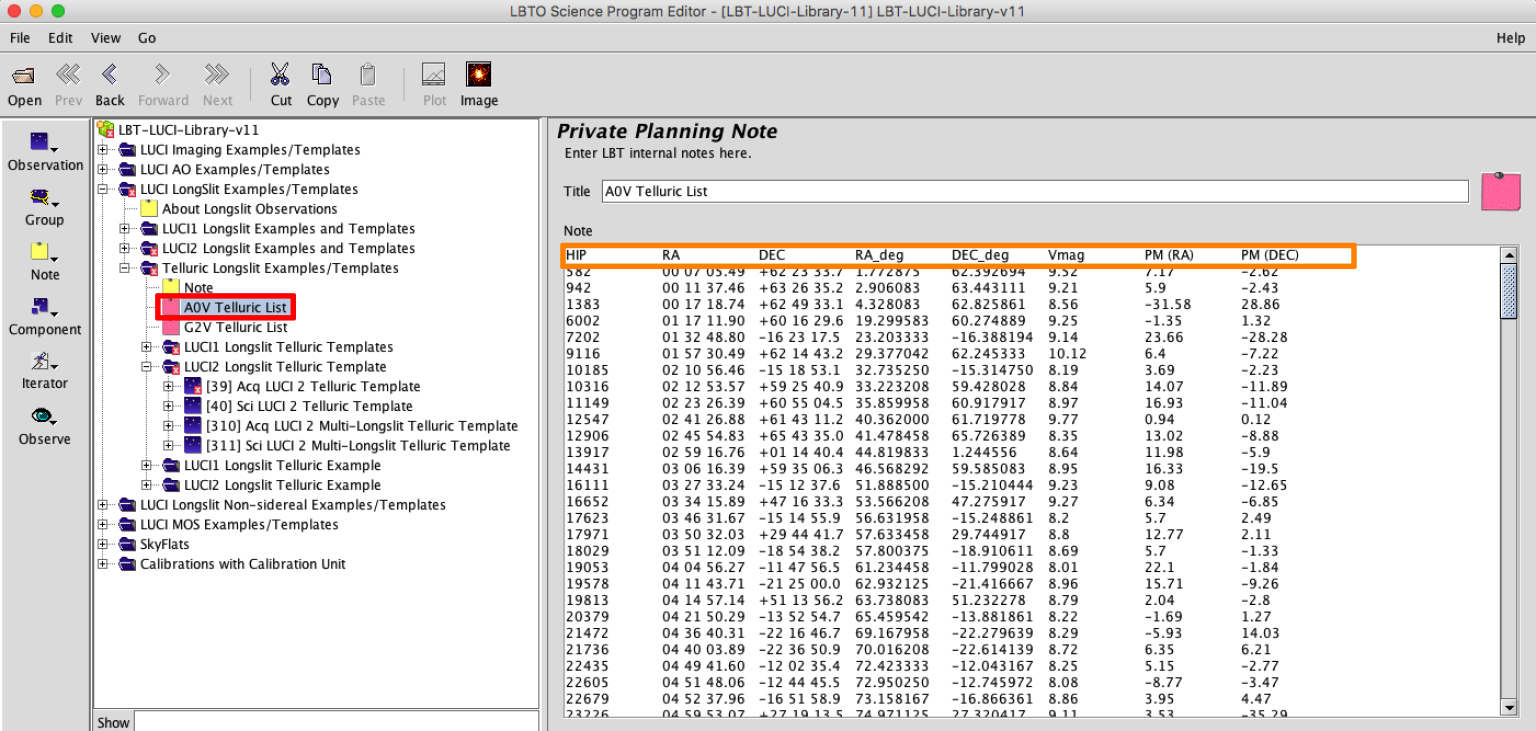Click the Note scrollbar up arrow
The width and height of the screenshot is (1536, 731).
(1510, 256)
